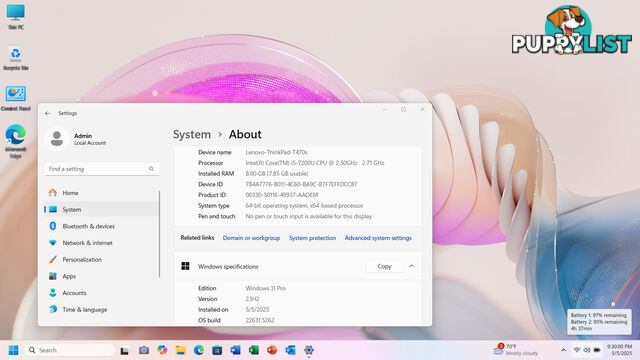Launch PowerPoint from the taskbar
The width and height of the screenshot is (640, 360).
click(272, 350)
